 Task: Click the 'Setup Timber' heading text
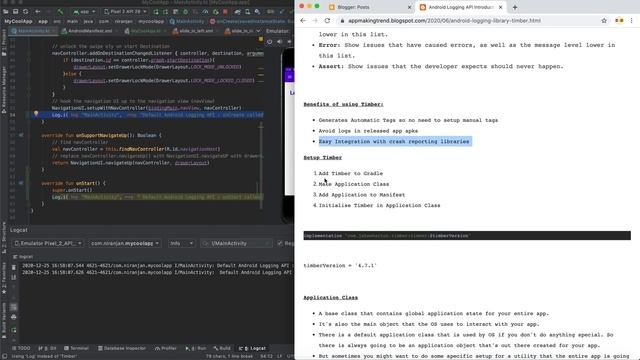click(322, 158)
